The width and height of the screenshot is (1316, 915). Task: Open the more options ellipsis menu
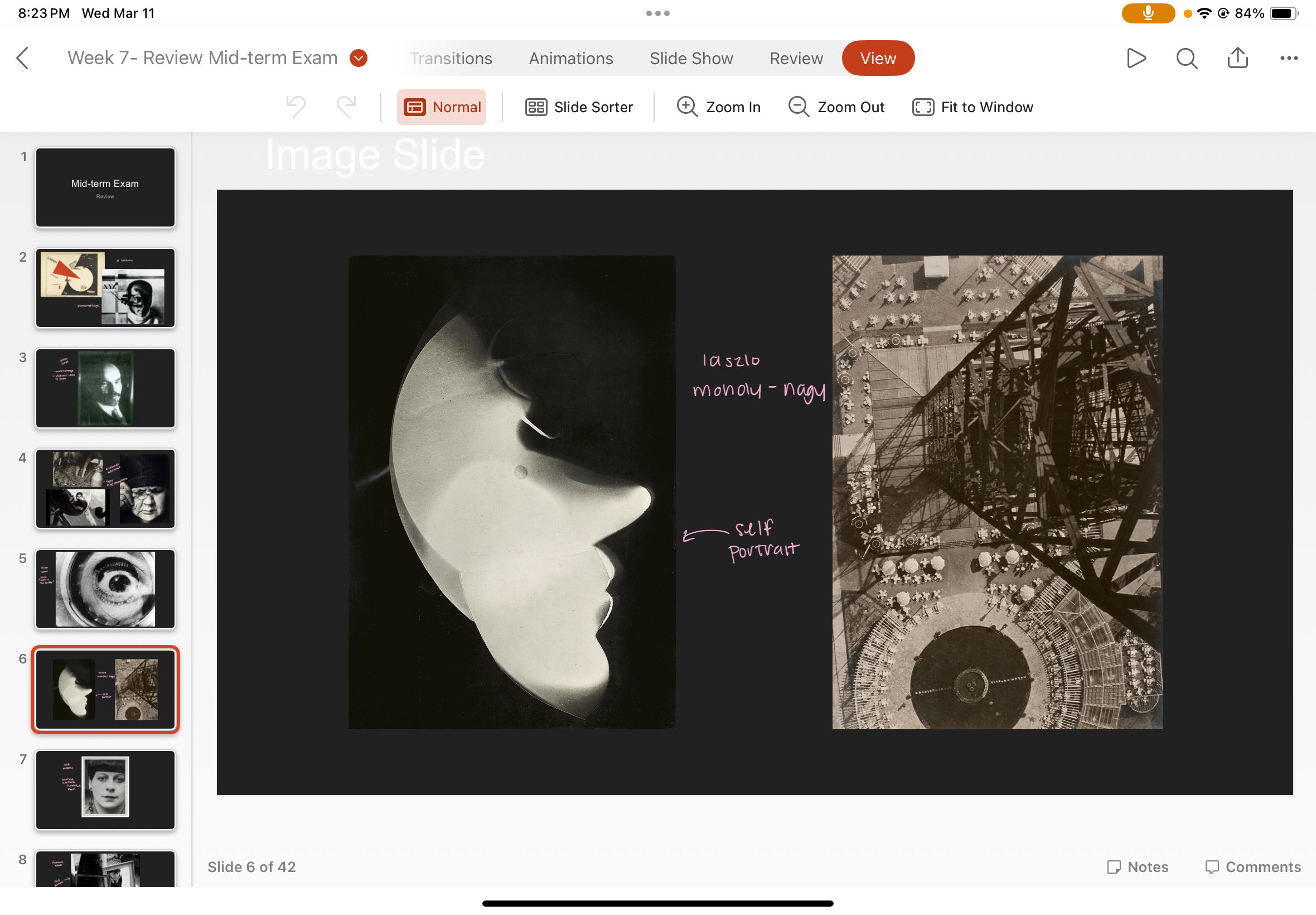click(x=1289, y=58)
